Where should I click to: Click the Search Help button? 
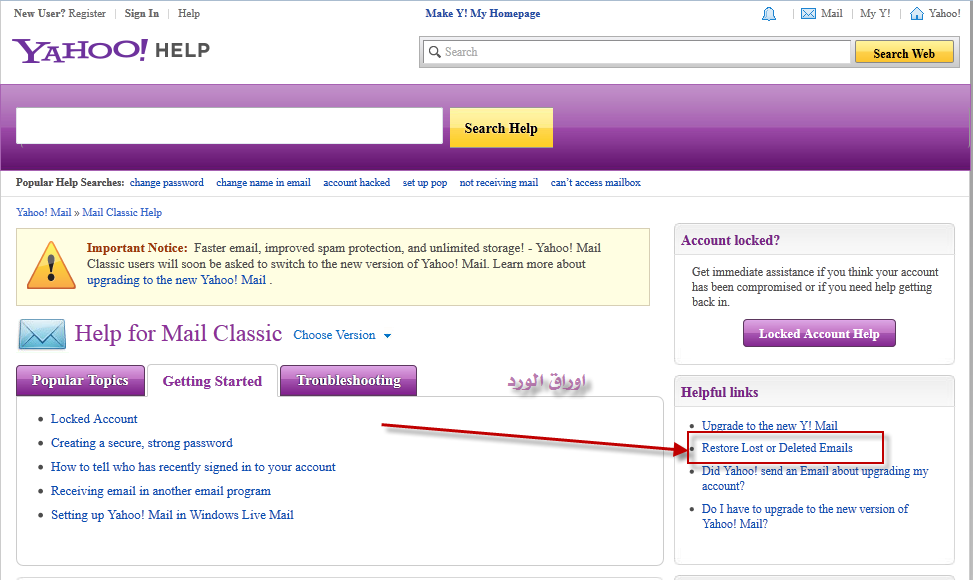pyautogui.click(x=501, y=128)
